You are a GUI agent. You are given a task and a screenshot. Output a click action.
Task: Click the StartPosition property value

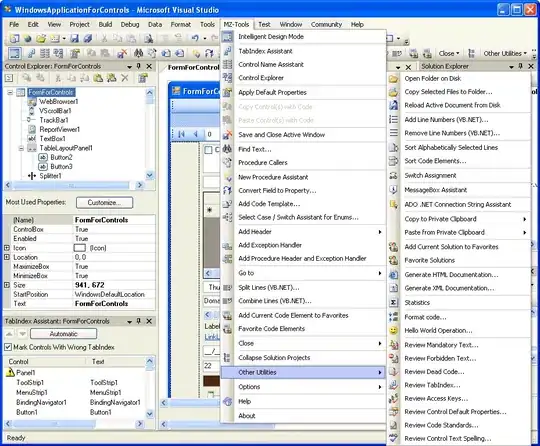(114, 294)
